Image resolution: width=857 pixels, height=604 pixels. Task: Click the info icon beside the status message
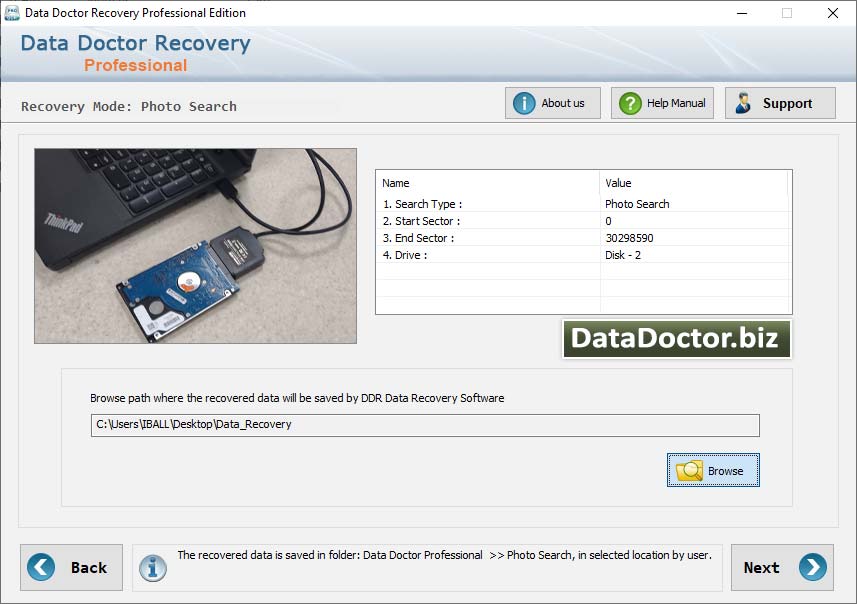point(152,568)
